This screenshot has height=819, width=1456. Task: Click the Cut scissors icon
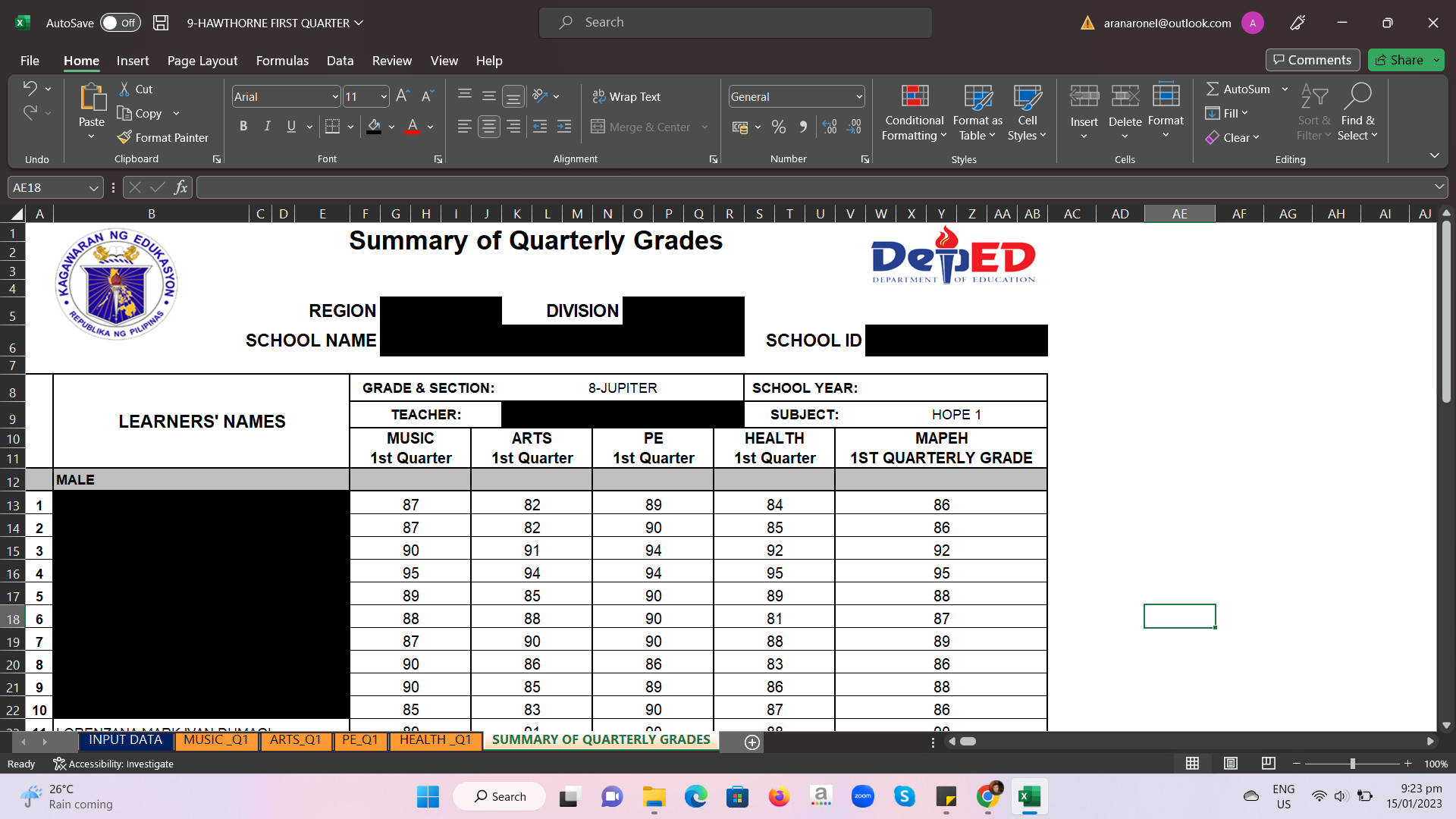(x=124, y=89)
